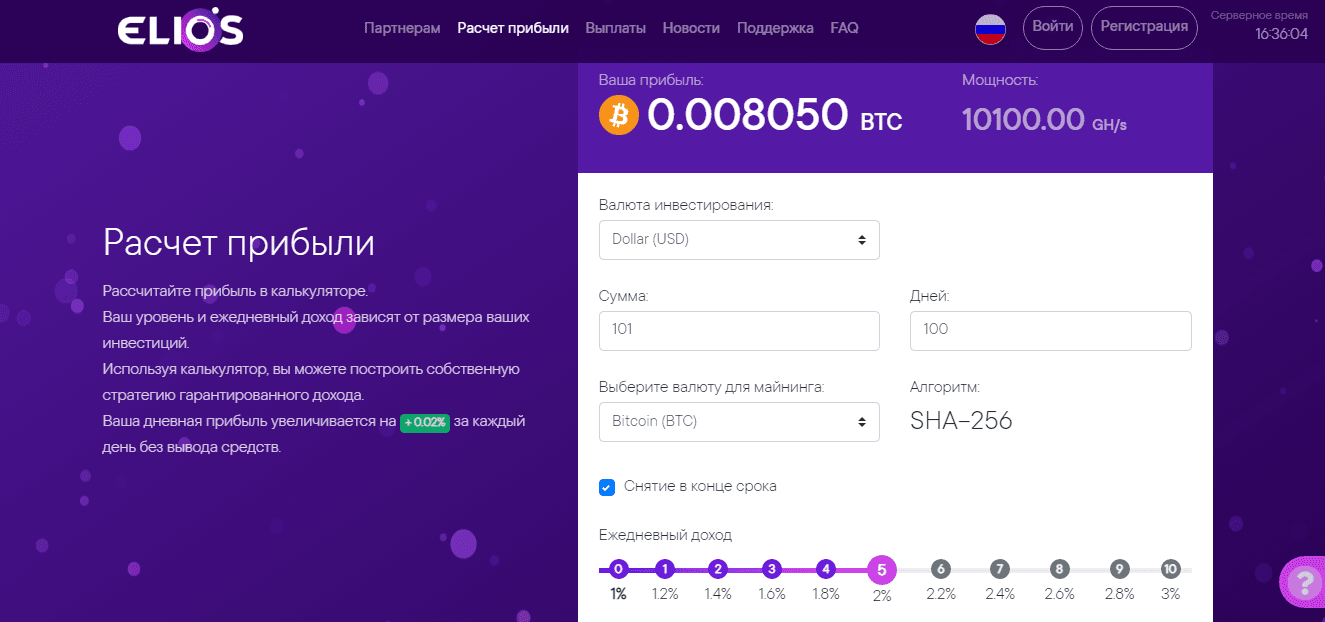Click the level 0 marker on the income scale

coord(618,568)
